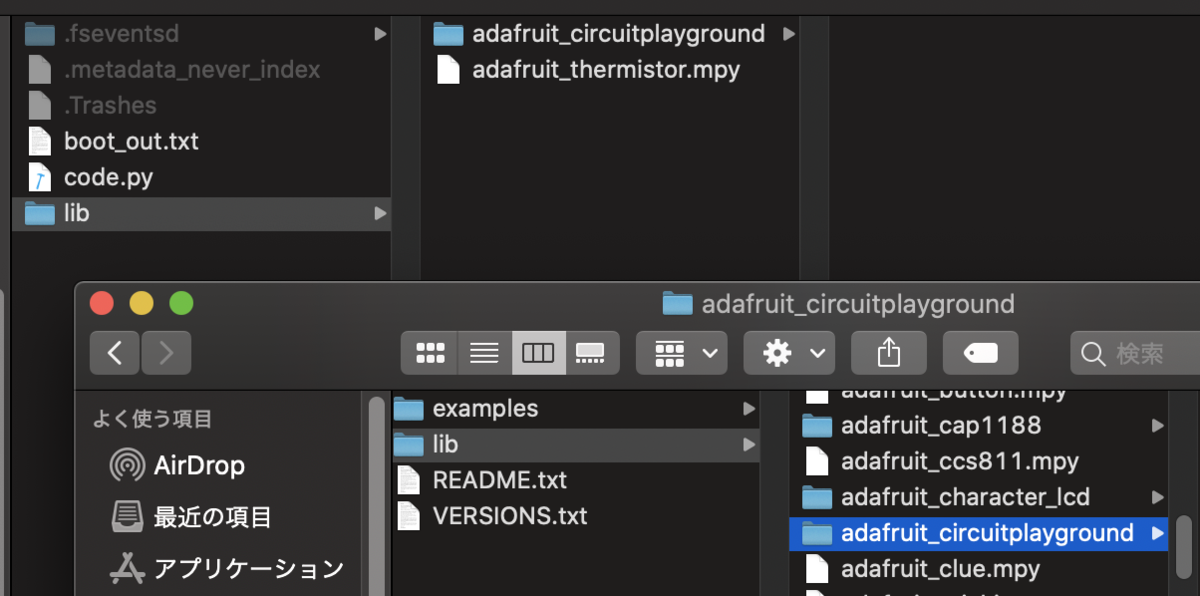Select highlighted adafruit_circuitplayground folder in front window
Screen dimensions: 1200x596
click(979, 533)
